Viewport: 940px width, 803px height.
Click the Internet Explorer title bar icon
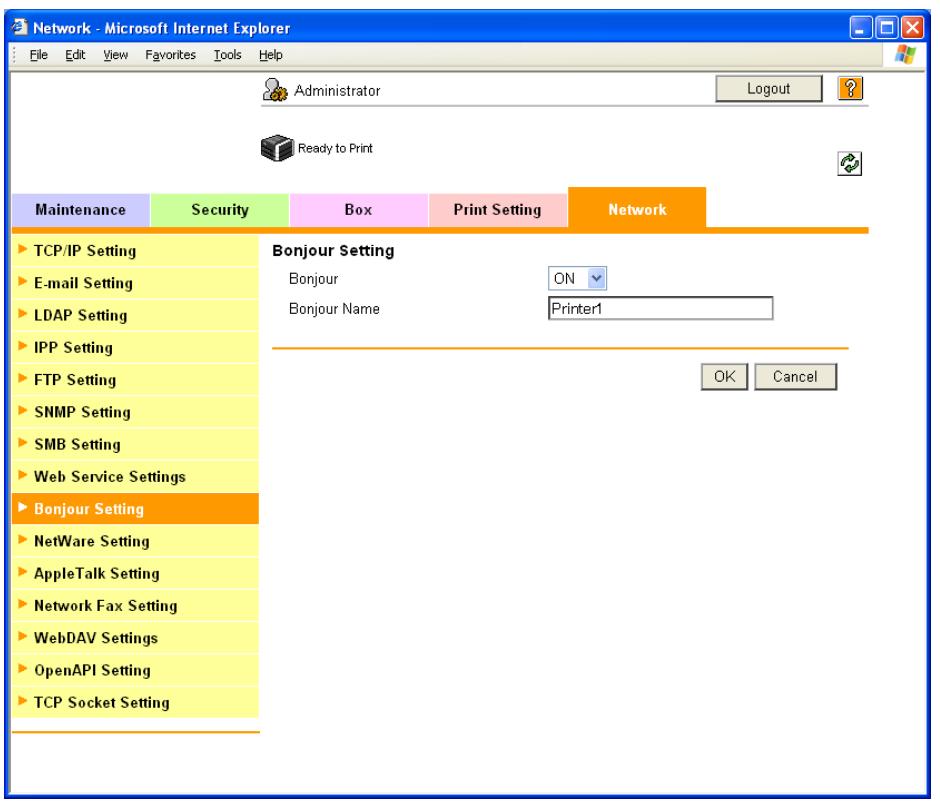(20, 27)
